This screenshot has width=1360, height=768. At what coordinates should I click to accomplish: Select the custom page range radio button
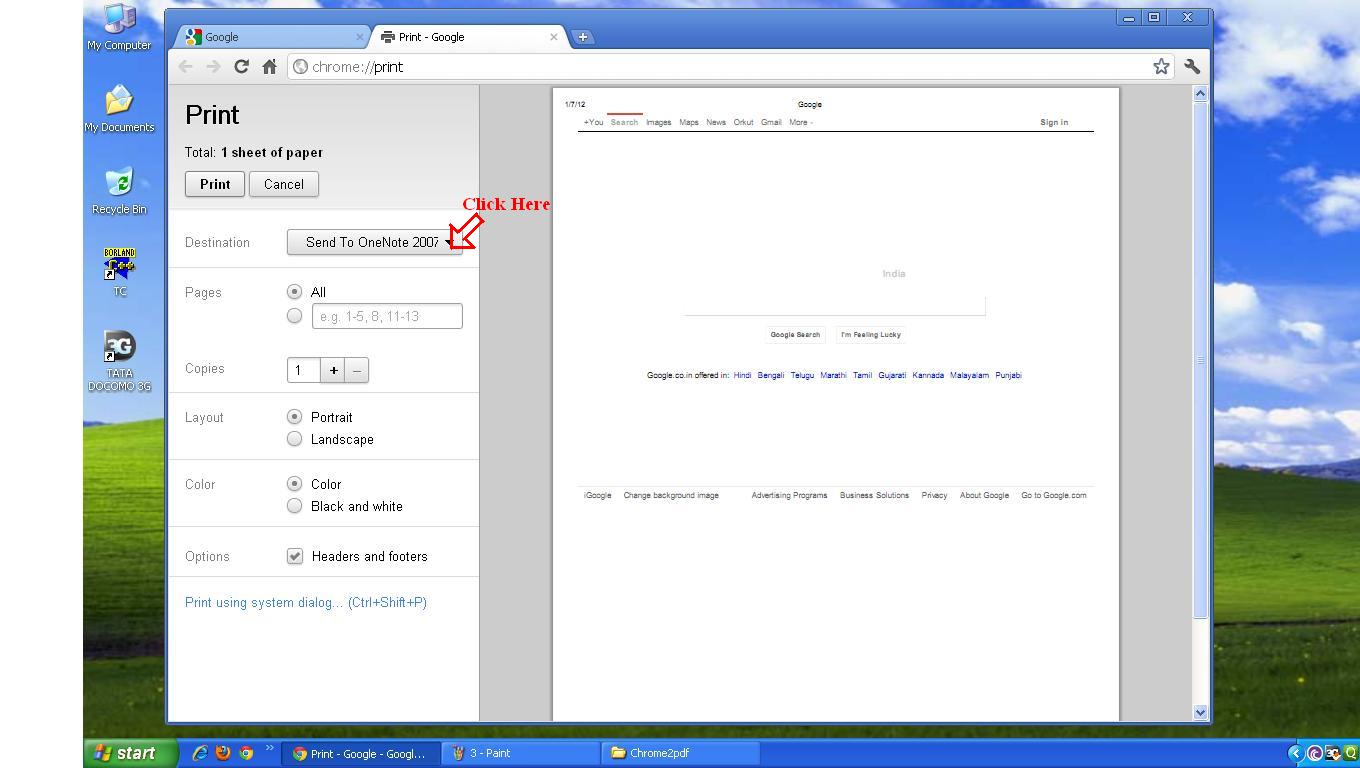click(294, 316)
